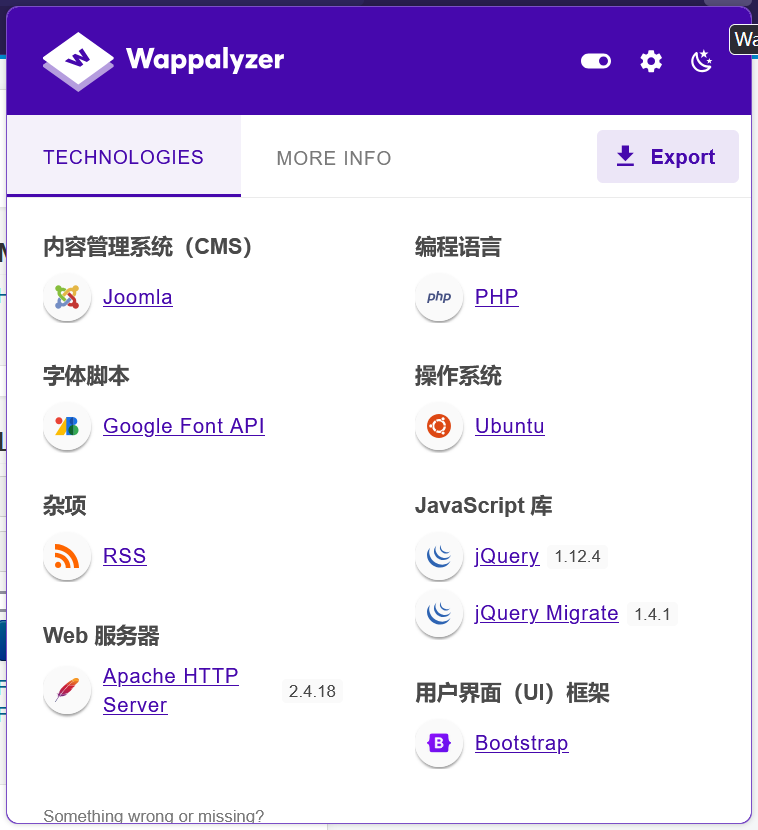
Task: Open the Google Font API link
Action: [x=184, y=426]
